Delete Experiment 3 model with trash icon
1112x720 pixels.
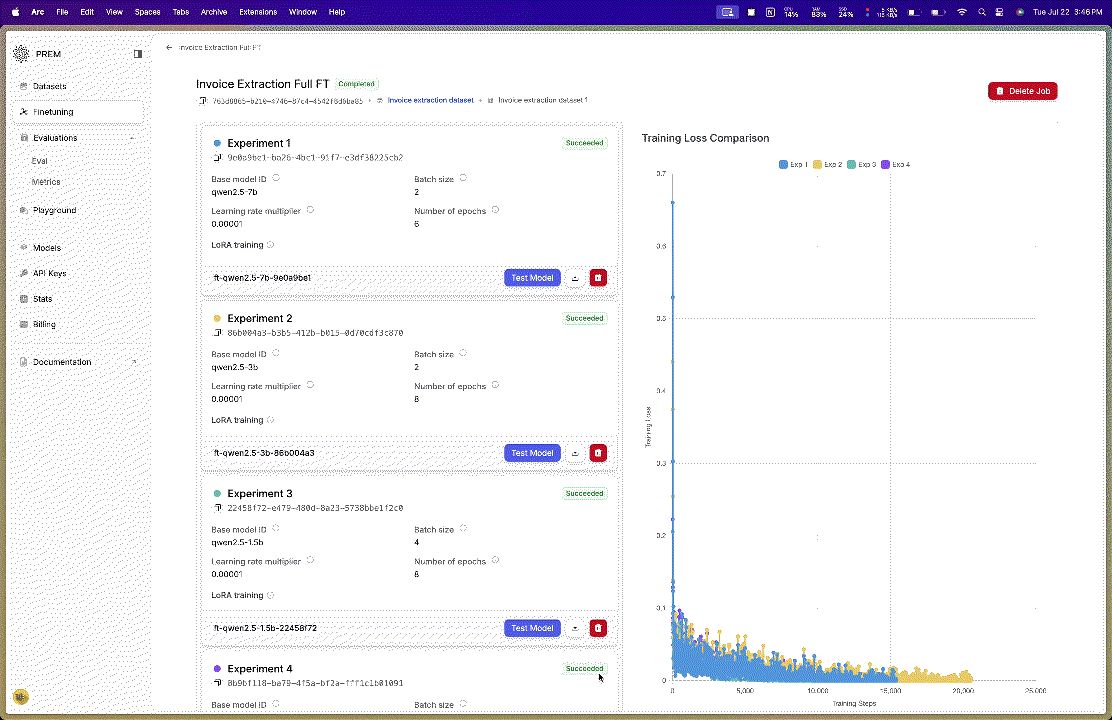point(598,628)
